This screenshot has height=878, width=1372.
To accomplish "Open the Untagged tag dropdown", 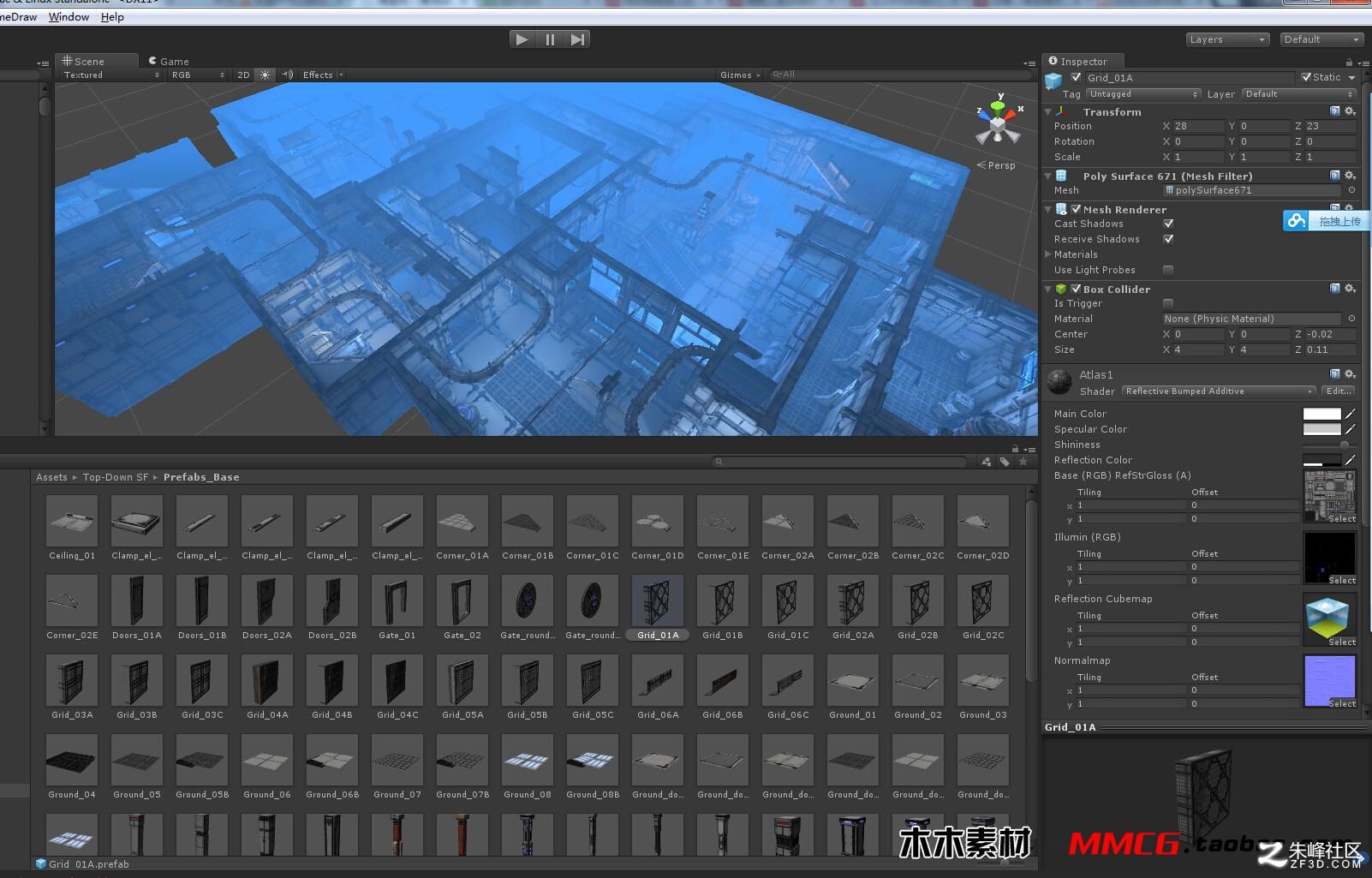I will point(1144,94).
